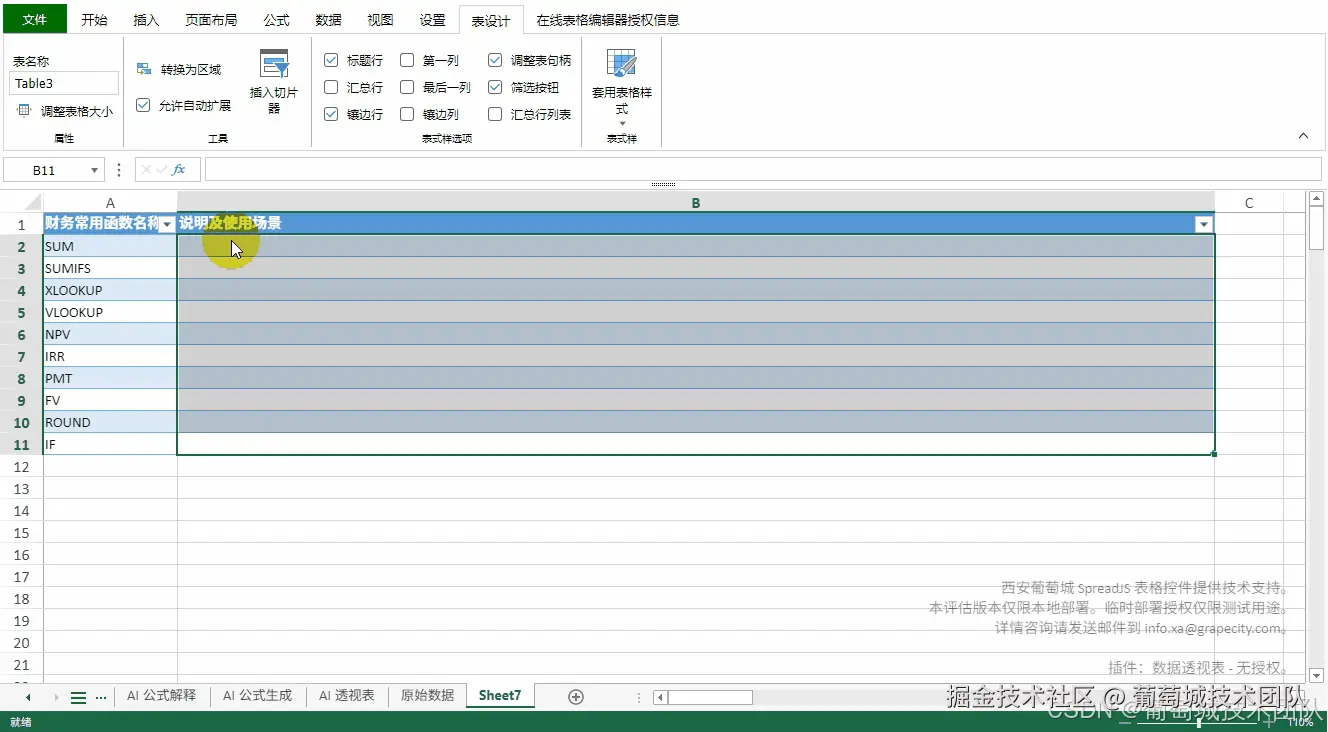
Task: Click the hamburger menu icon near sheet tabs
Action: [79, 696]
